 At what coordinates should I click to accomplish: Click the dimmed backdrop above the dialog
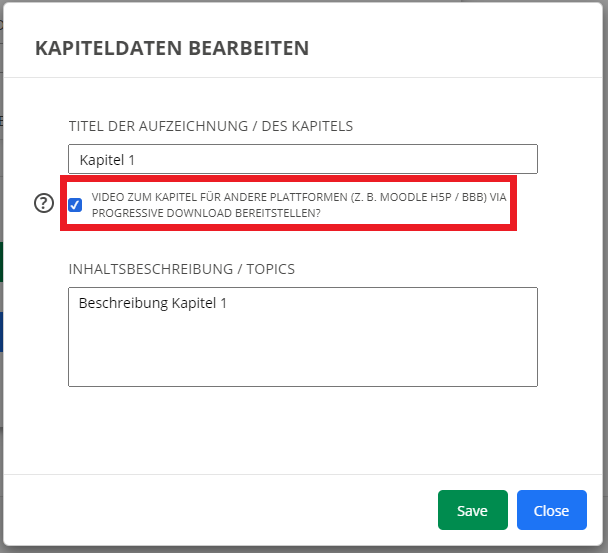pos(300,1)
